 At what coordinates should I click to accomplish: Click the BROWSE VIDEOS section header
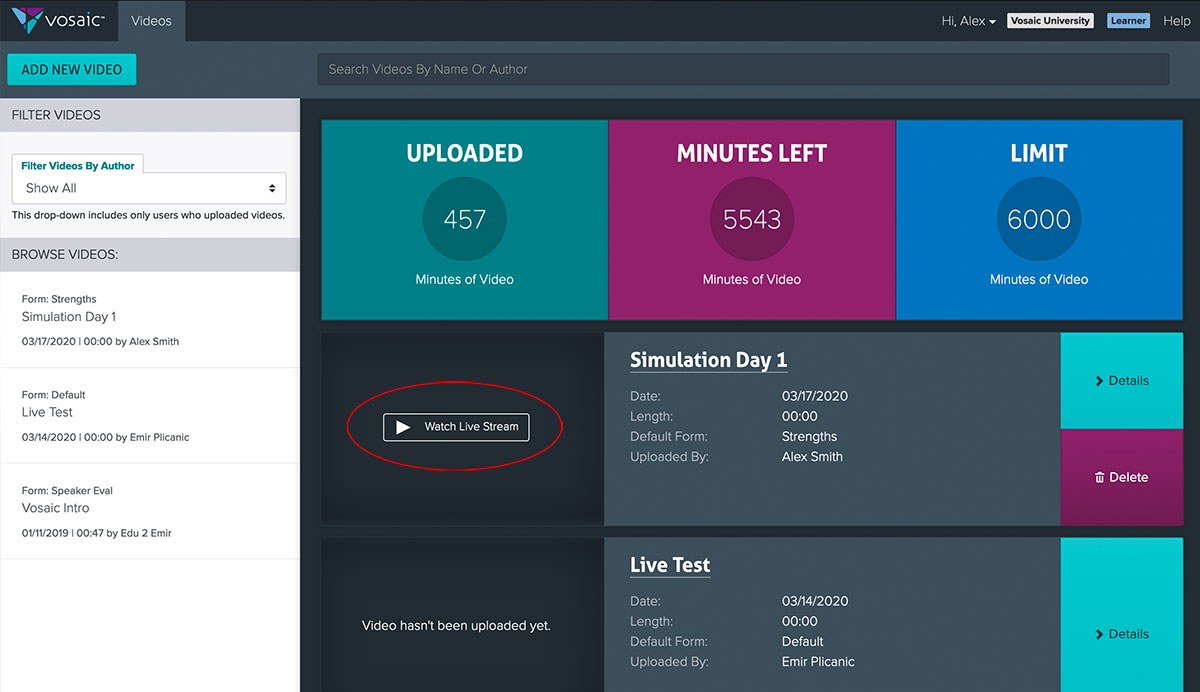click(150, 255)
